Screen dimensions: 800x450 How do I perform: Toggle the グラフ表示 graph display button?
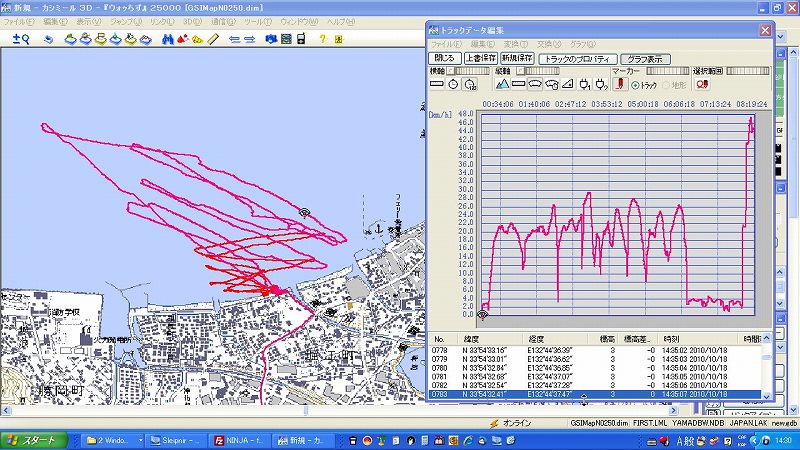pos(645,59)
